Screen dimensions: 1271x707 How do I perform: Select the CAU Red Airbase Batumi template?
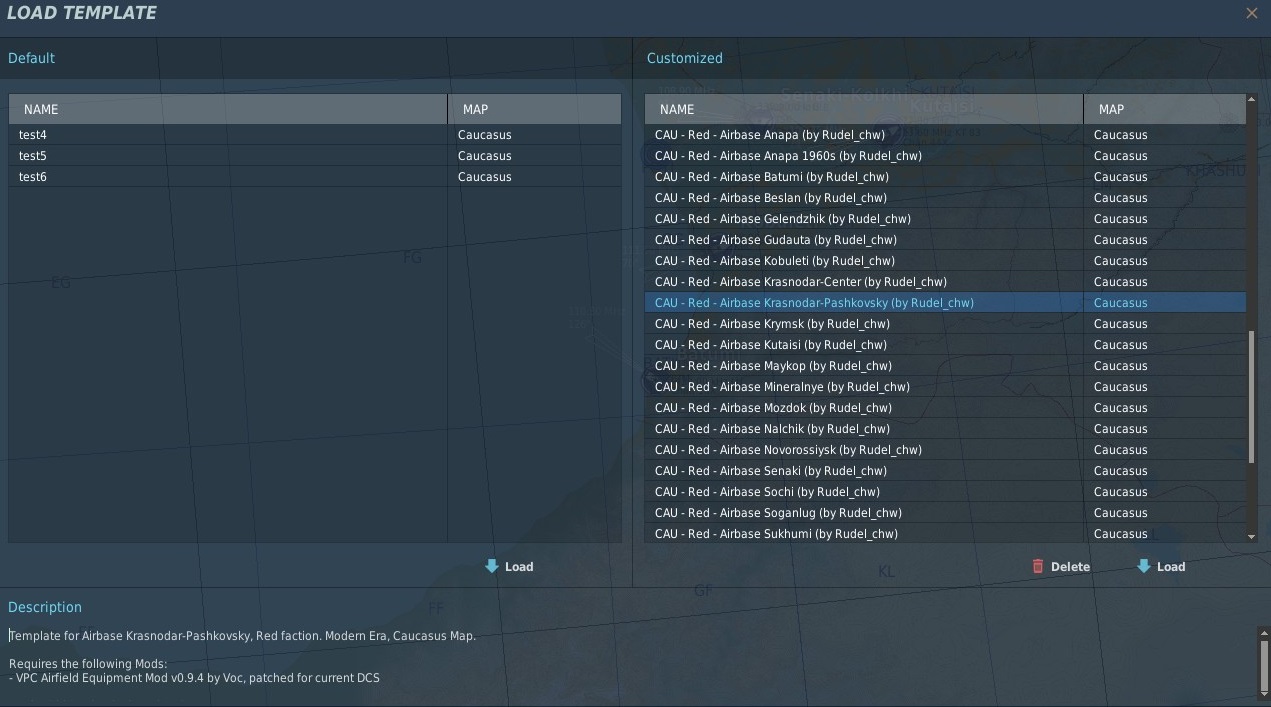[800, 176]
